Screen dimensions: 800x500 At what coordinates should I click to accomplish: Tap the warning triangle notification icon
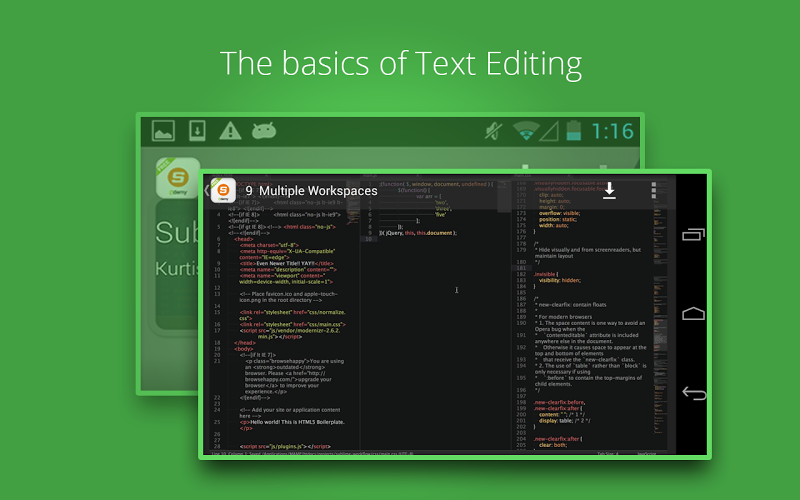pyautogui.click(x=230, y=131)
